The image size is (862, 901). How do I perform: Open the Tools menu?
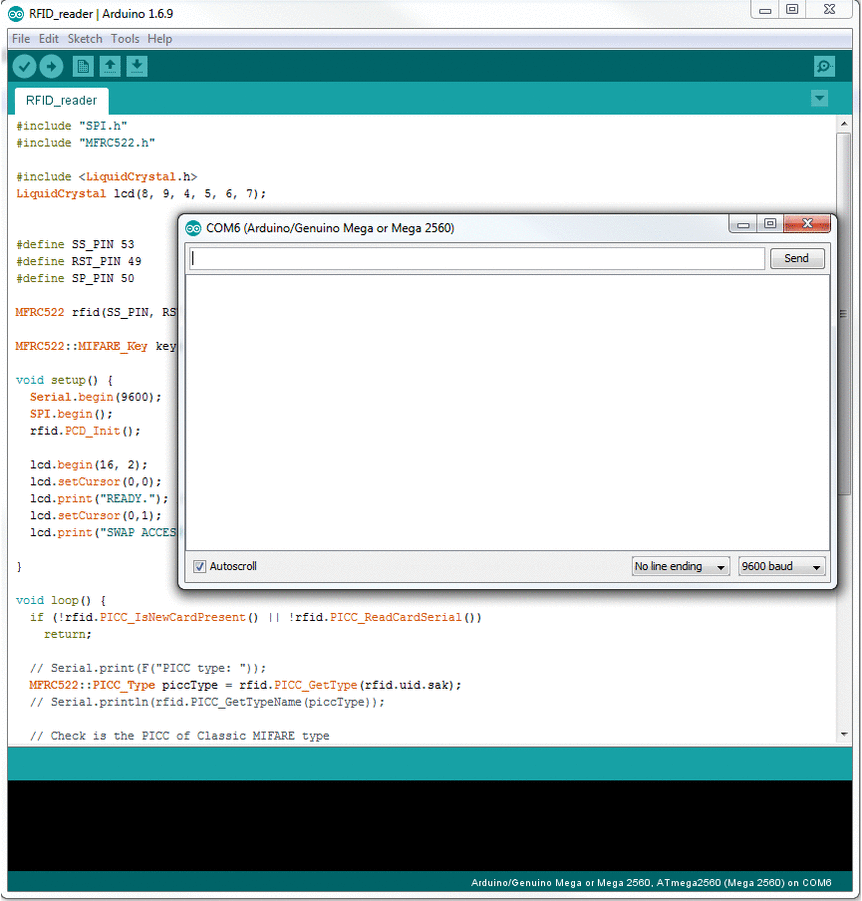tap(125, 38)
